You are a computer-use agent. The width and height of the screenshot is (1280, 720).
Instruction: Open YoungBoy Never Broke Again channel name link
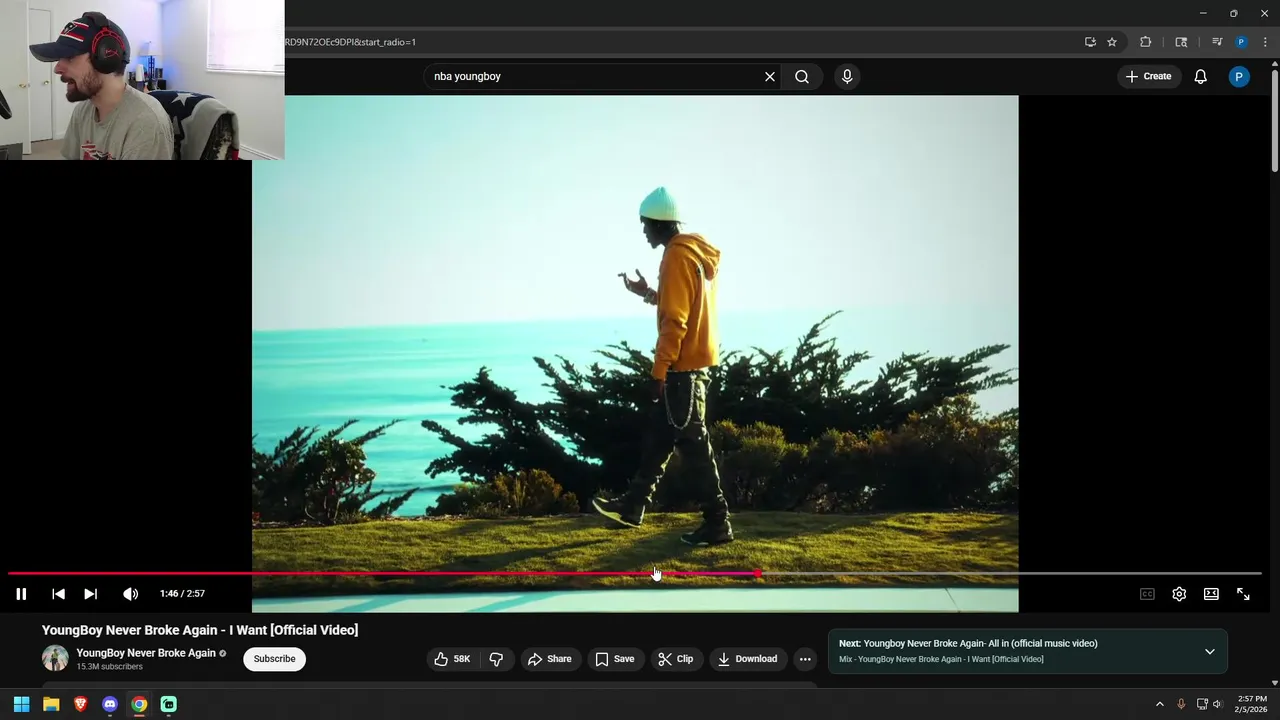[x=146, y=653]
